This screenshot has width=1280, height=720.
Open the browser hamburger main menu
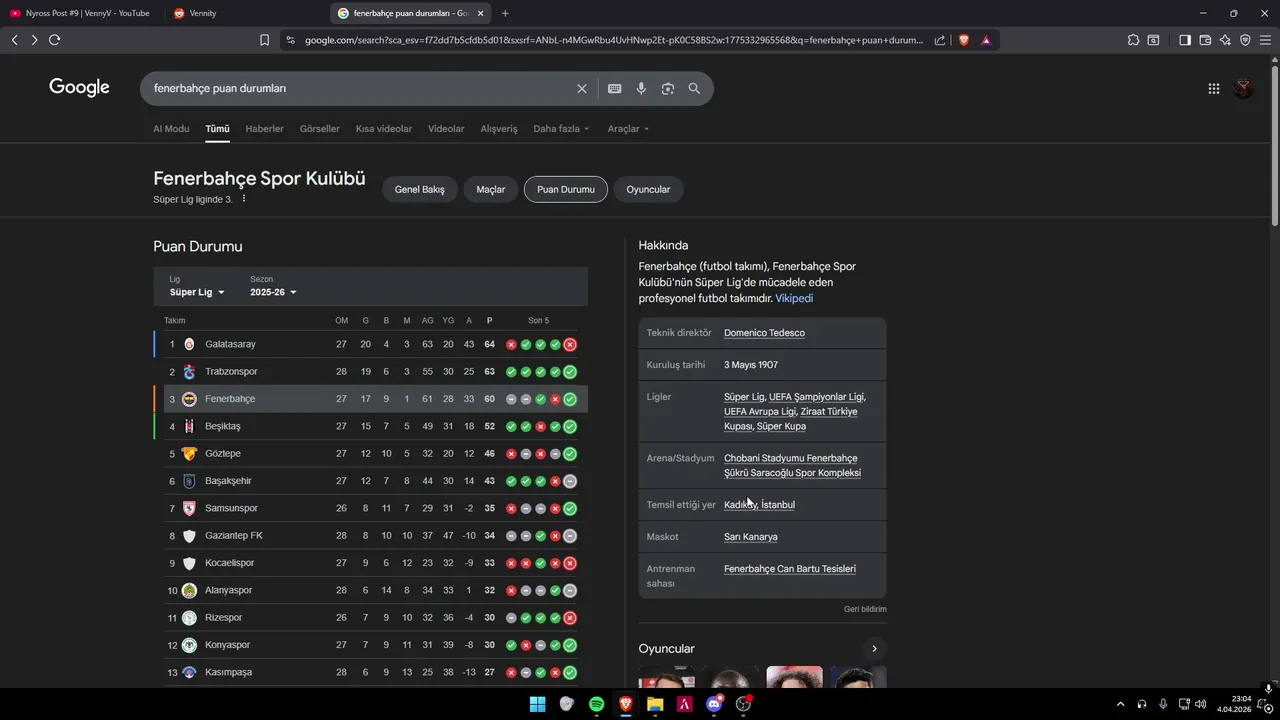point(1265,40)
